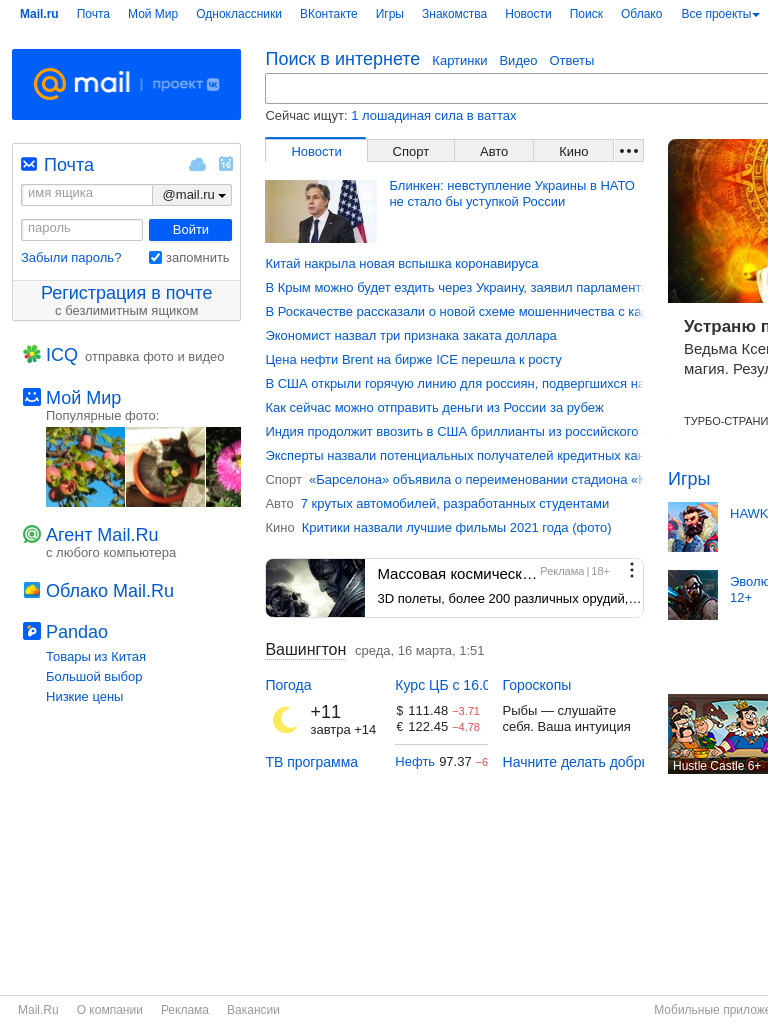
Task: Open Знакомства in top navigation
Action: click(455, 14)
